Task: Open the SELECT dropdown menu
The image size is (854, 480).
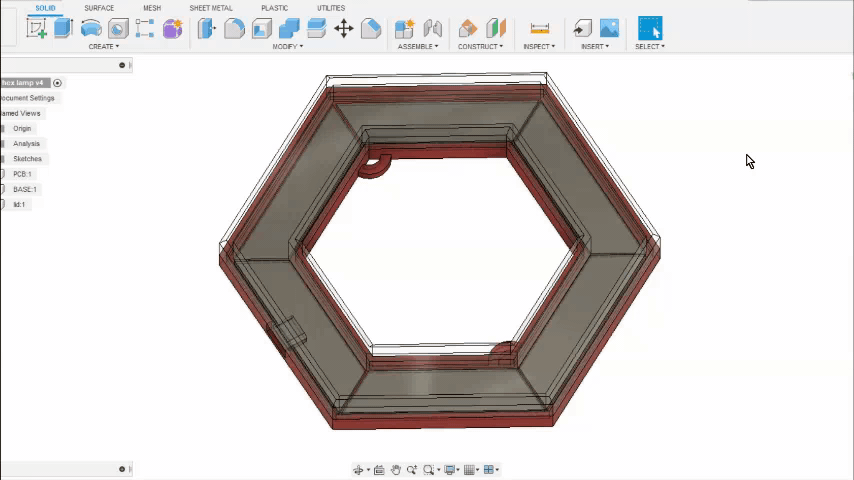Action: click(x=650, y=47)
